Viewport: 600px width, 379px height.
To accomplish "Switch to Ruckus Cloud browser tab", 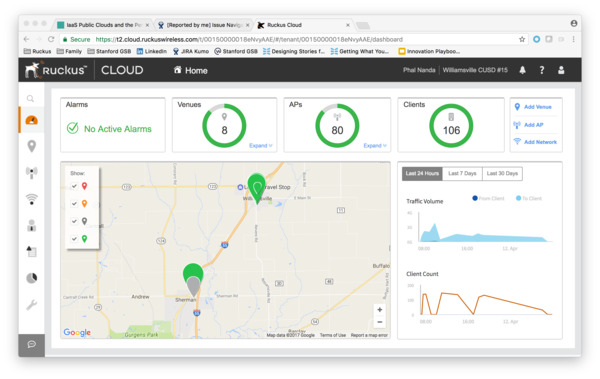I will click(x=303, y=25).
